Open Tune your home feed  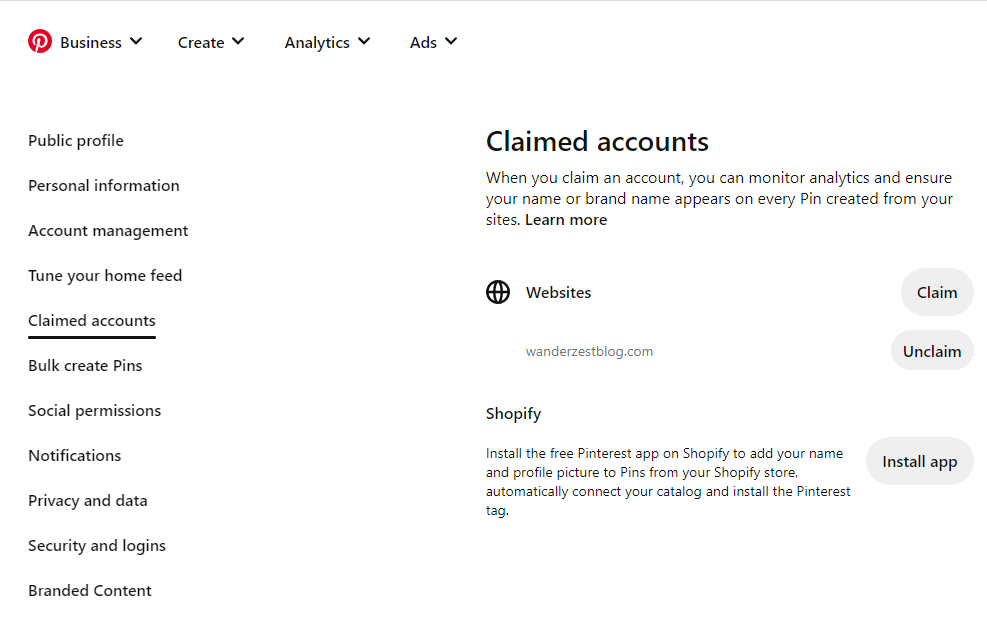click(x=105, y=276)
